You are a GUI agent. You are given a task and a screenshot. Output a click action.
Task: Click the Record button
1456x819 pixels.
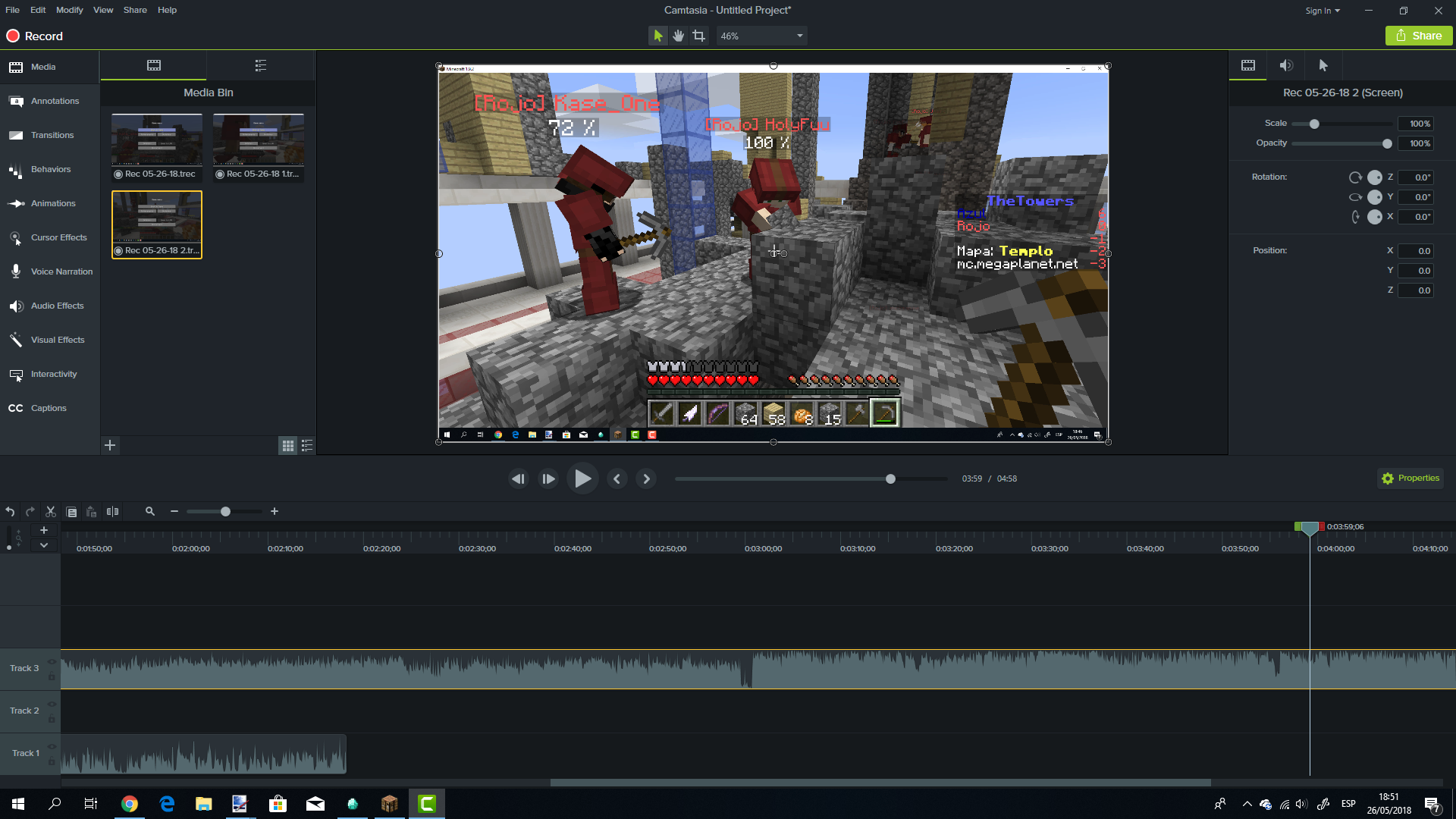click(35, 36)
